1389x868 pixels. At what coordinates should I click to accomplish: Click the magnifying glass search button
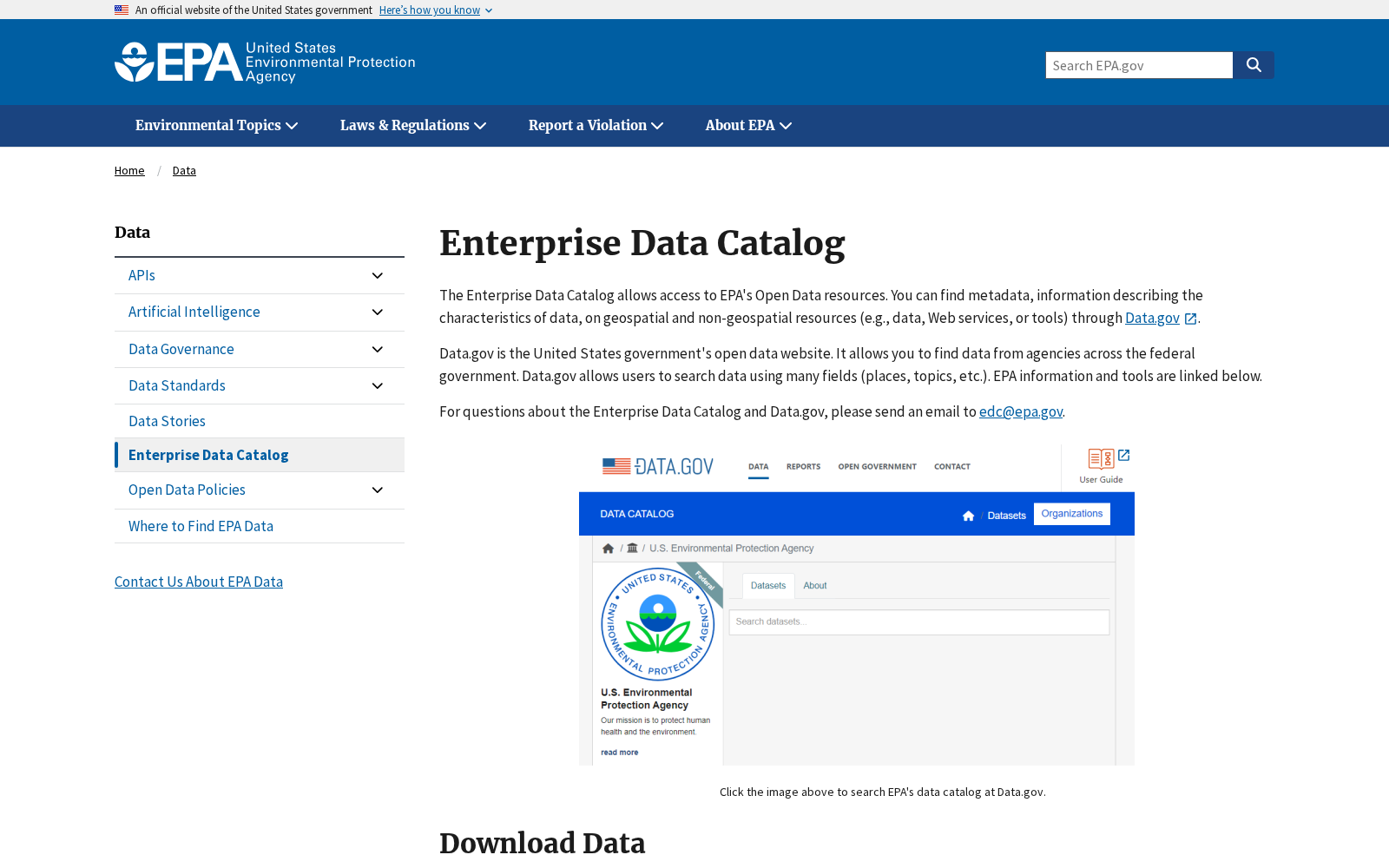coord(1254,65)
